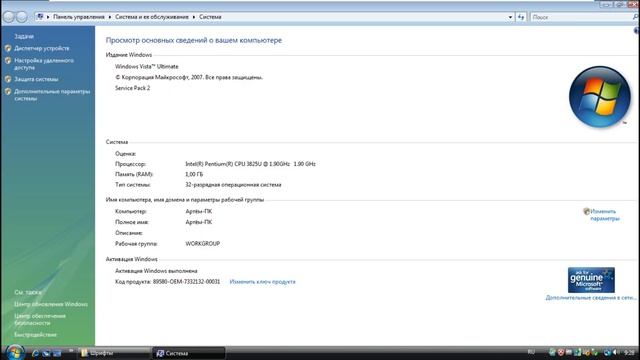Click the shield icon beside Изменить параметры
Screen dimensions: 640x360
coord(587,211)
